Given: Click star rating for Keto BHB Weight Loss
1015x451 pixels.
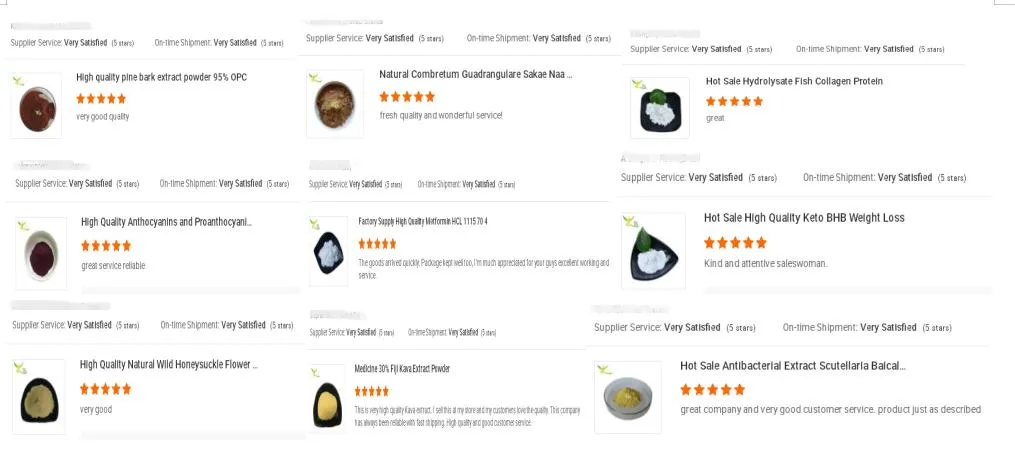Looking at the screenshot, I should point(735,243).
